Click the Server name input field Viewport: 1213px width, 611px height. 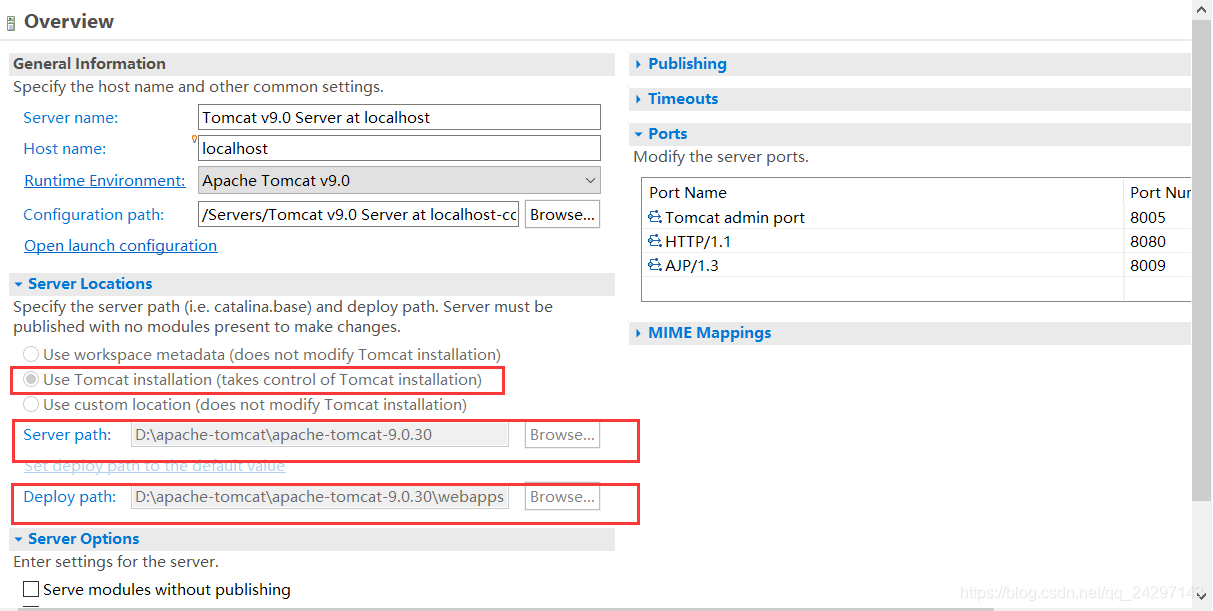(400, 117)
